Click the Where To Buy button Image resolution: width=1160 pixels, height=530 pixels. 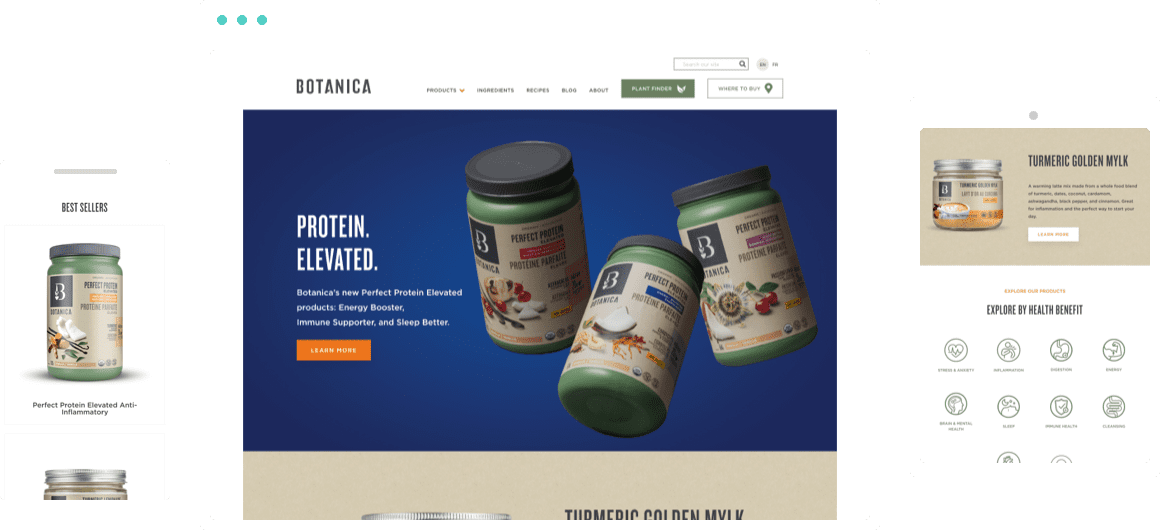tap(745, 89)
